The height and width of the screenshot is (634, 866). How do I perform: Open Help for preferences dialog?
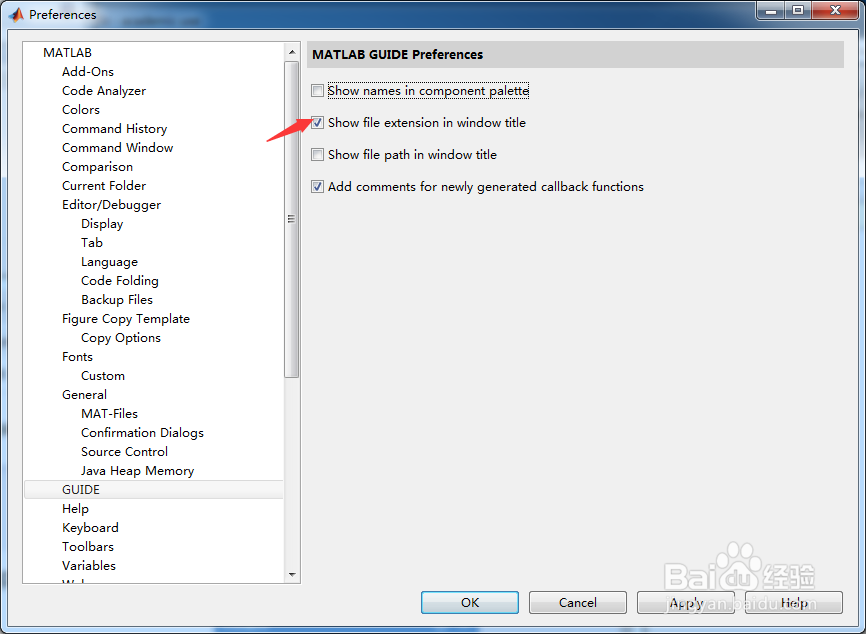(x=794, y=603)
